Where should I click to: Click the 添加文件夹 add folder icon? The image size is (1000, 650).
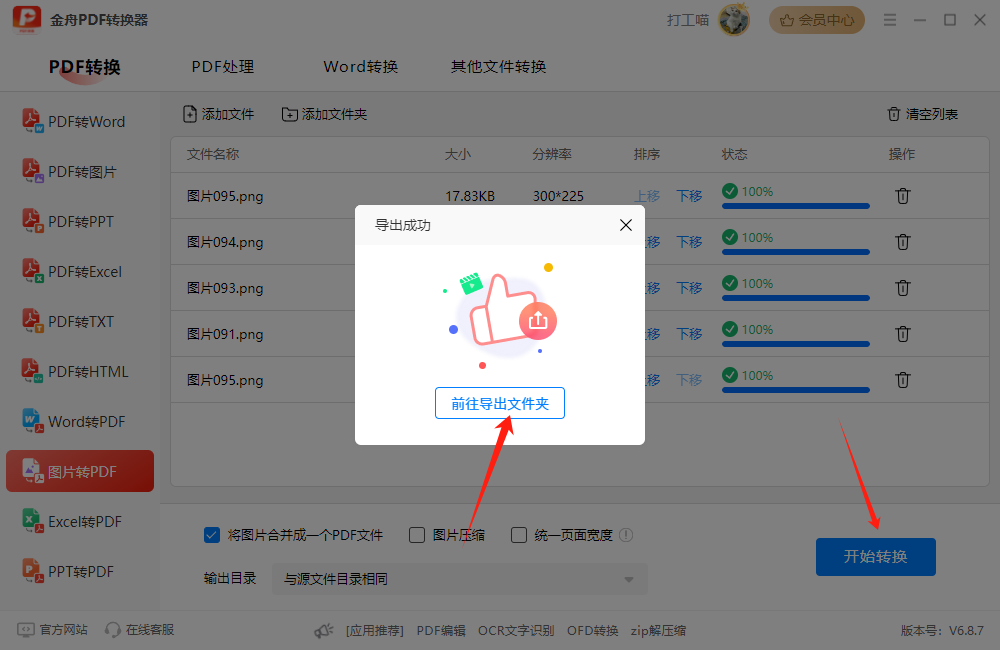[290, 114]
